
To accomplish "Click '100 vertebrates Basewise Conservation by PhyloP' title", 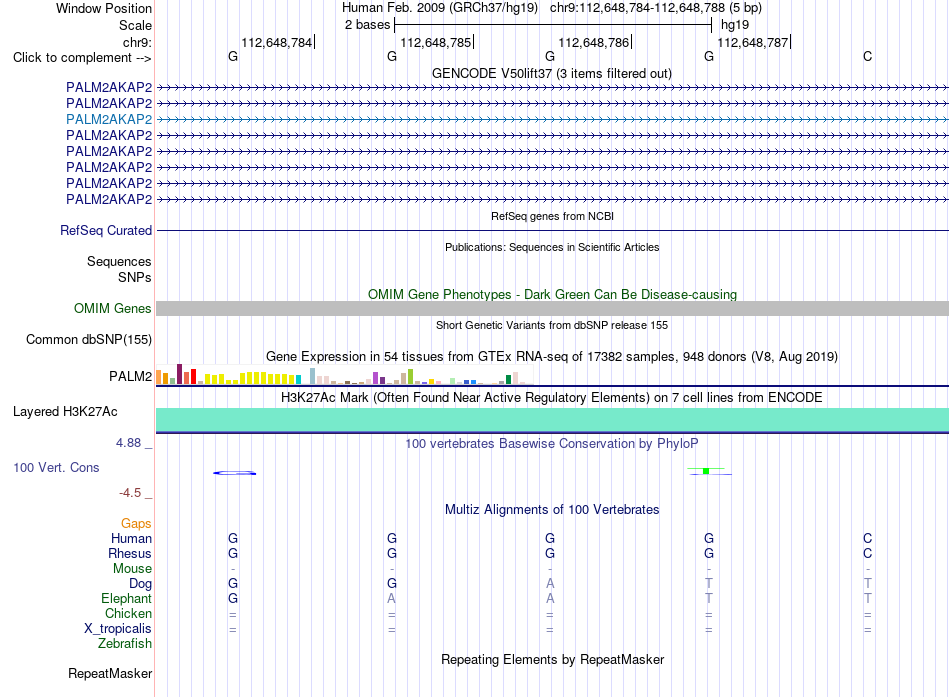I will pos(552,444).
